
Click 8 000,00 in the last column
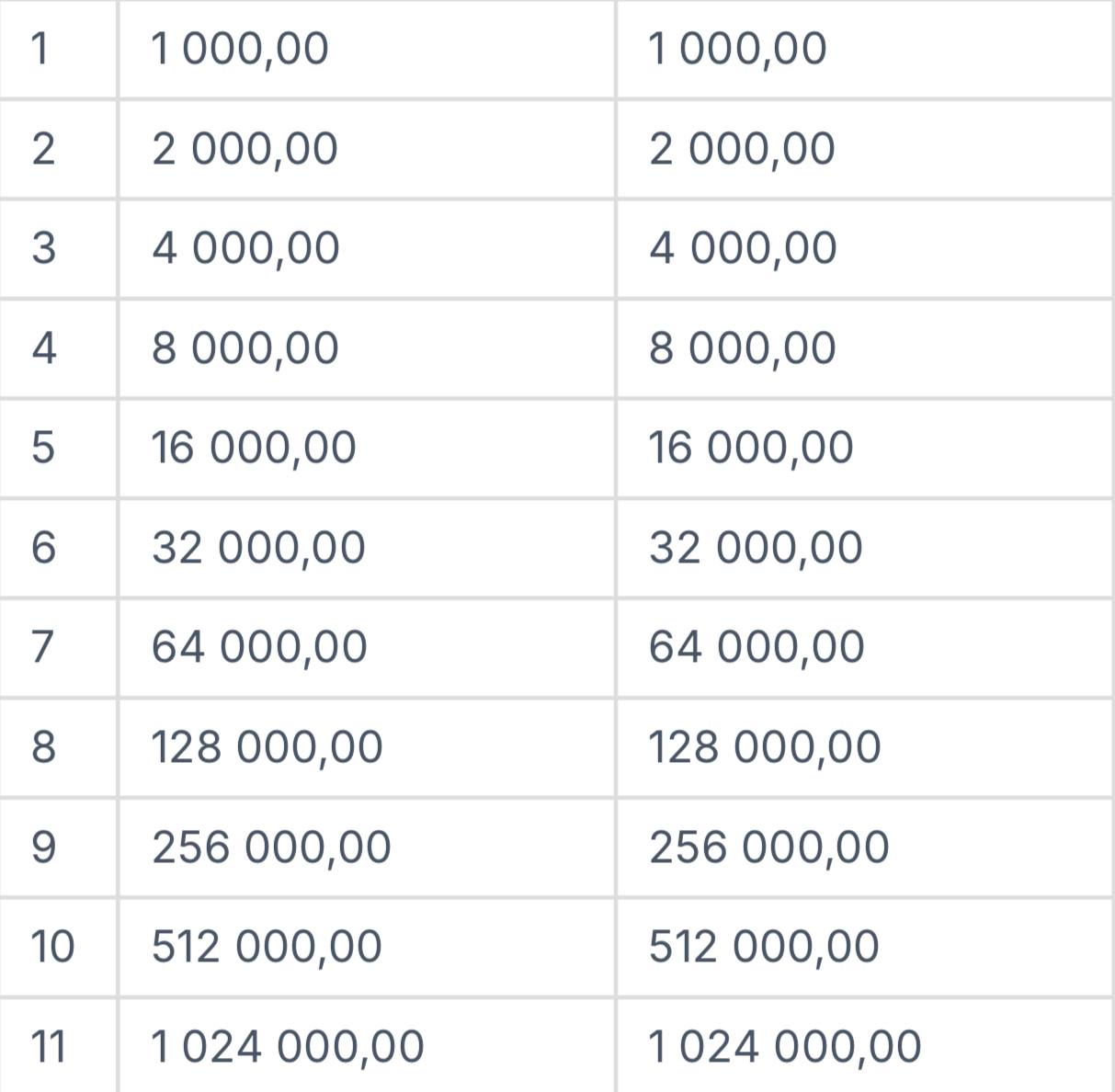point(743,348)
